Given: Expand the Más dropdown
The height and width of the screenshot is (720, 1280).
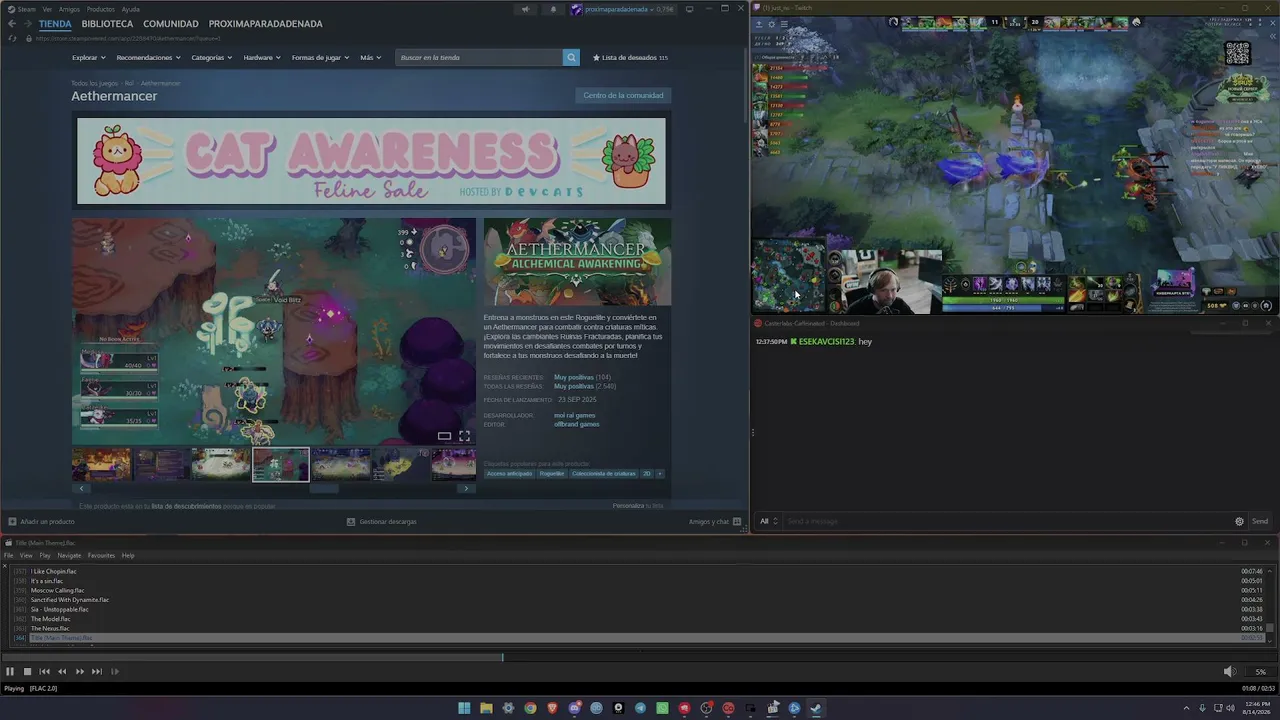Looking at the screenshot, I should coord(371,58).
